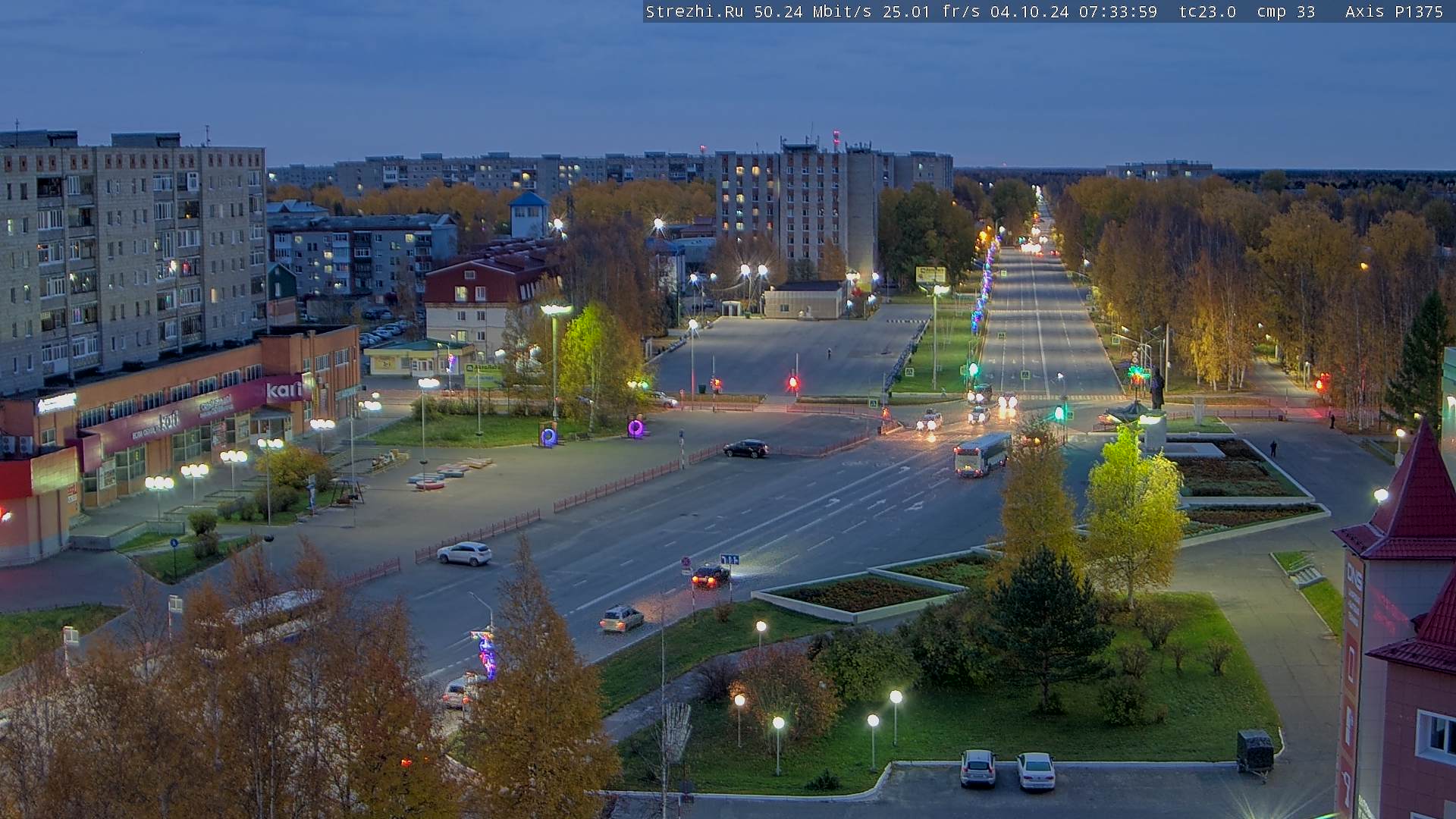Click the 07:33:59 timestamp

(x=1119, y=12)
